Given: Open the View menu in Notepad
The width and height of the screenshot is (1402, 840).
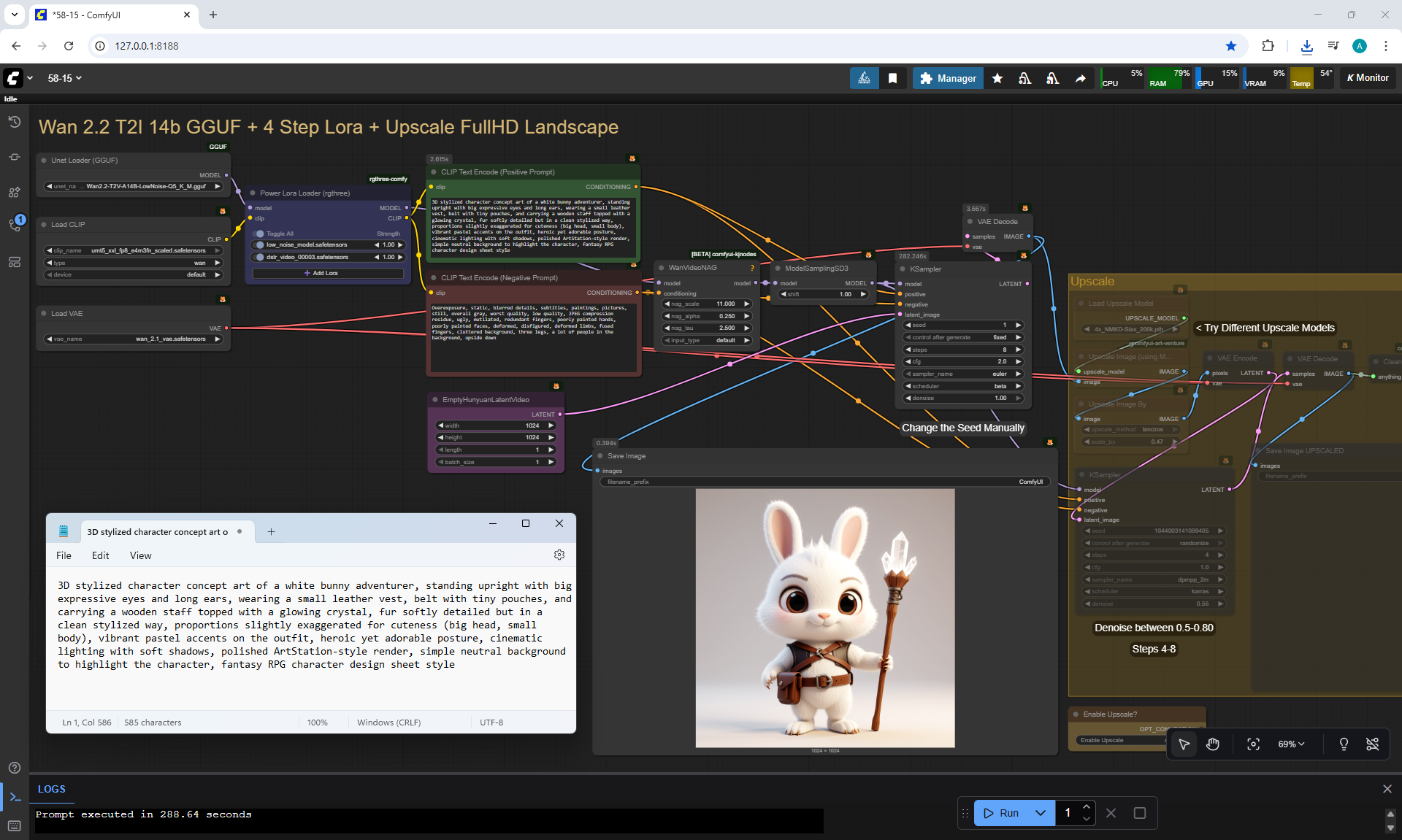Looking at the screenshot, I should pyautogui.click(x=140, y=555).
